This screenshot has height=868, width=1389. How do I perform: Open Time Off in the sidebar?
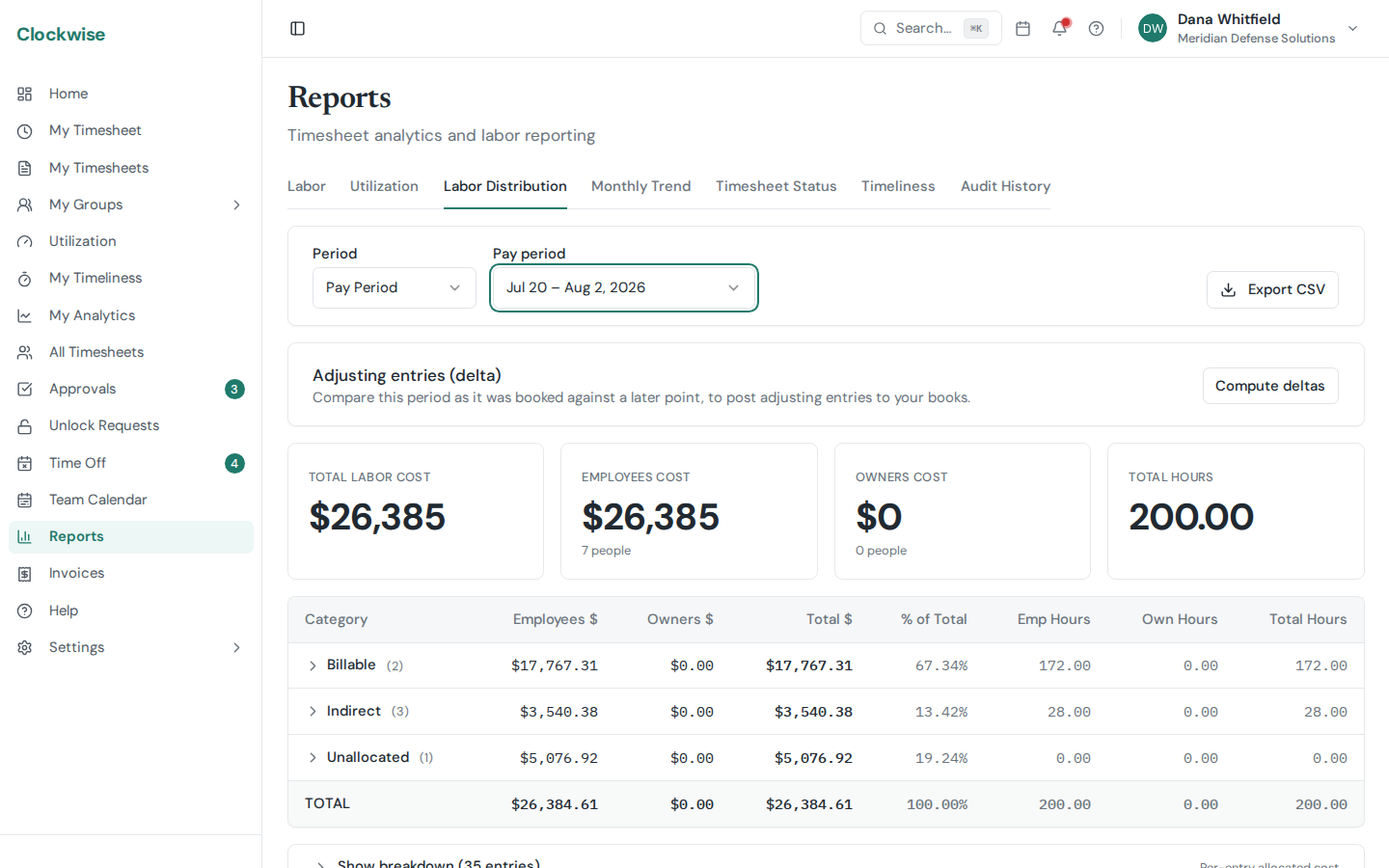pos(131,463)
